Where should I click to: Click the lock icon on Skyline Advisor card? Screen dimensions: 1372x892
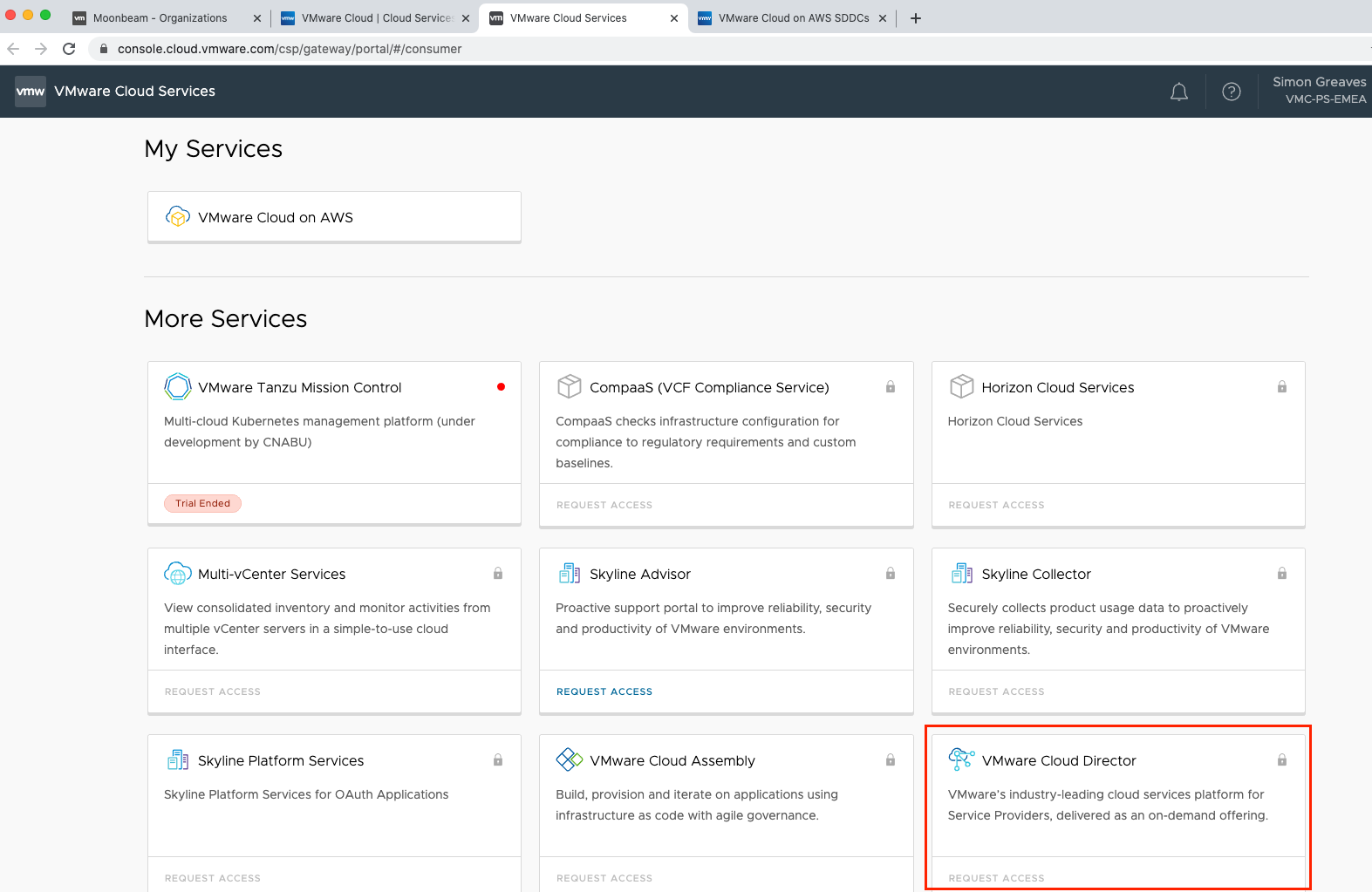click(x=891, y=574)
